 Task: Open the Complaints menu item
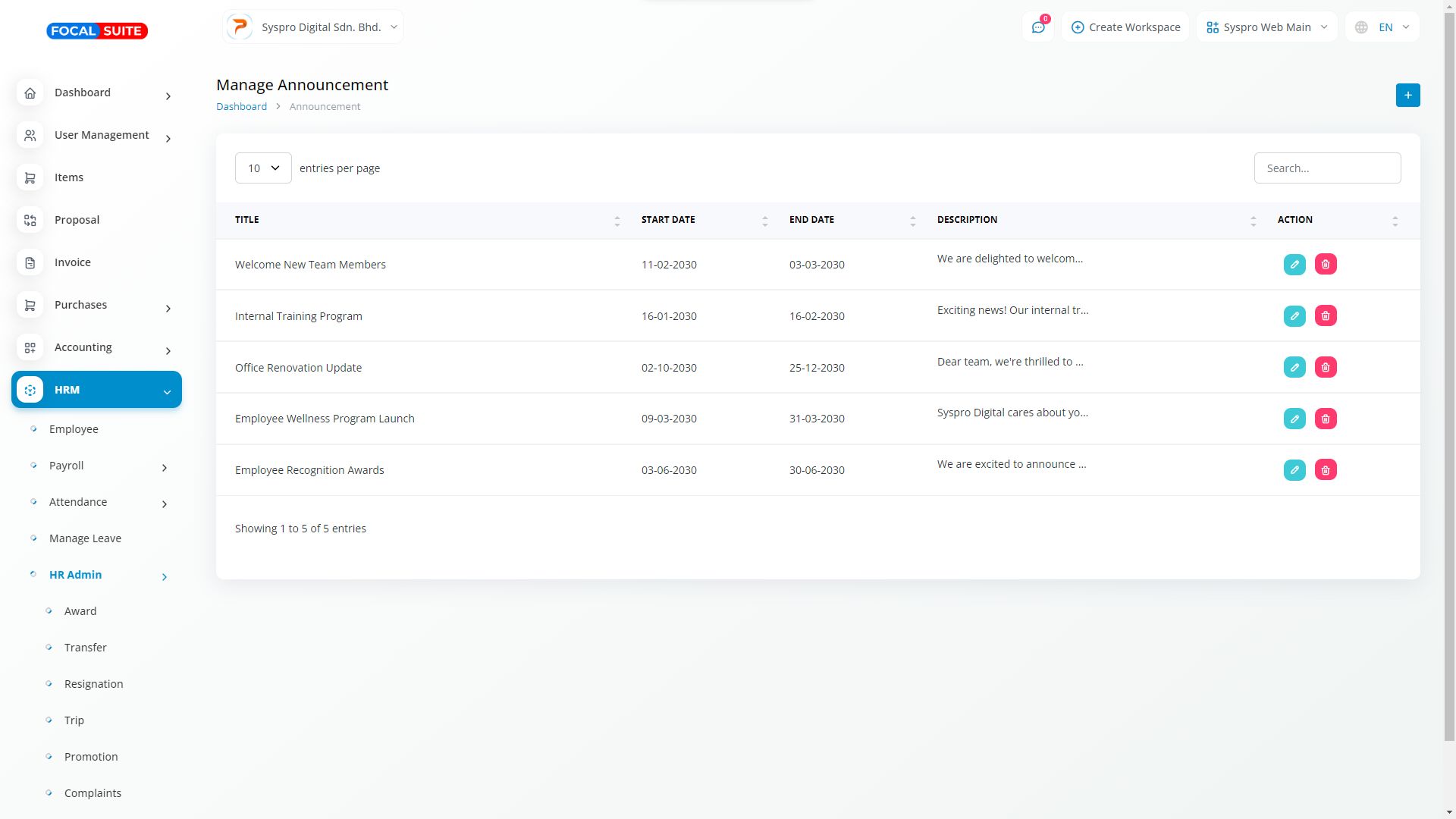[x=93, y=793]
